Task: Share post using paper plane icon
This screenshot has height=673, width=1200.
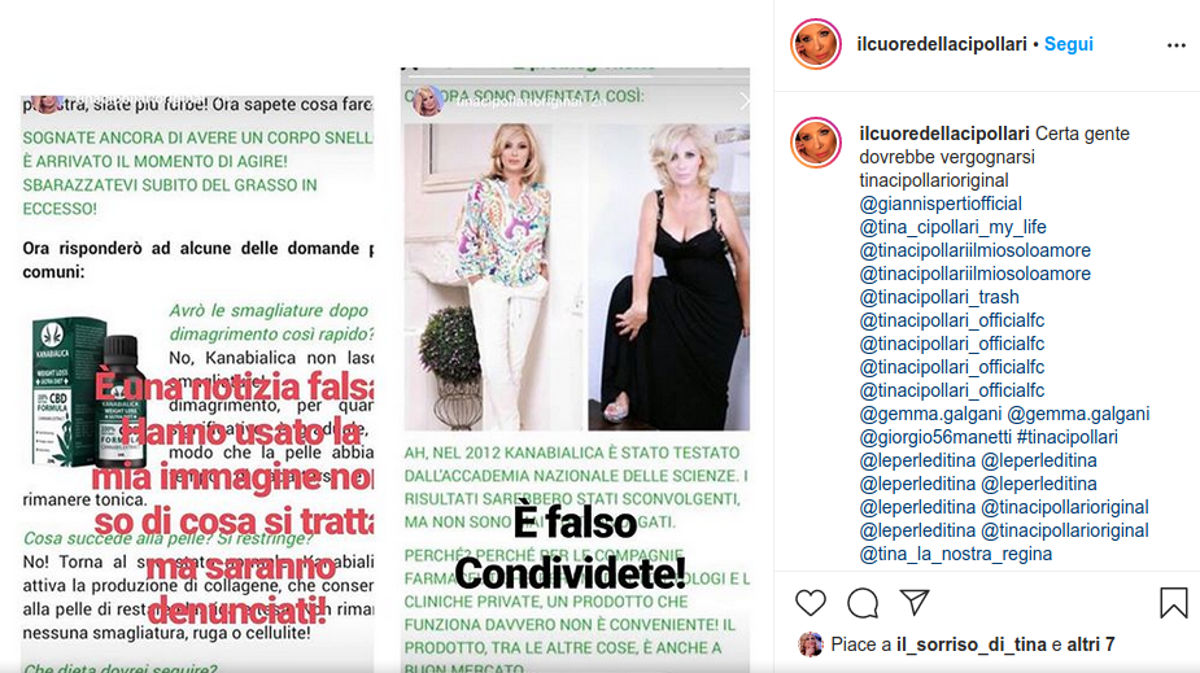Action: point(914,602)
